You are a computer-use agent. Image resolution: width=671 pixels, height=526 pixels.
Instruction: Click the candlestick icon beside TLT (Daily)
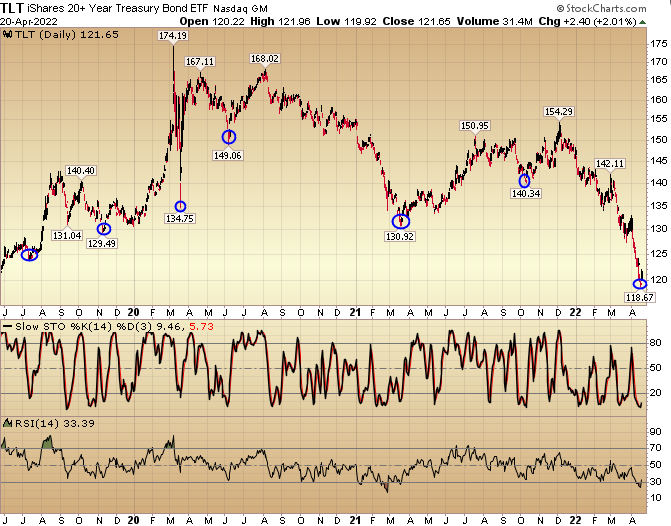[8, 35]
